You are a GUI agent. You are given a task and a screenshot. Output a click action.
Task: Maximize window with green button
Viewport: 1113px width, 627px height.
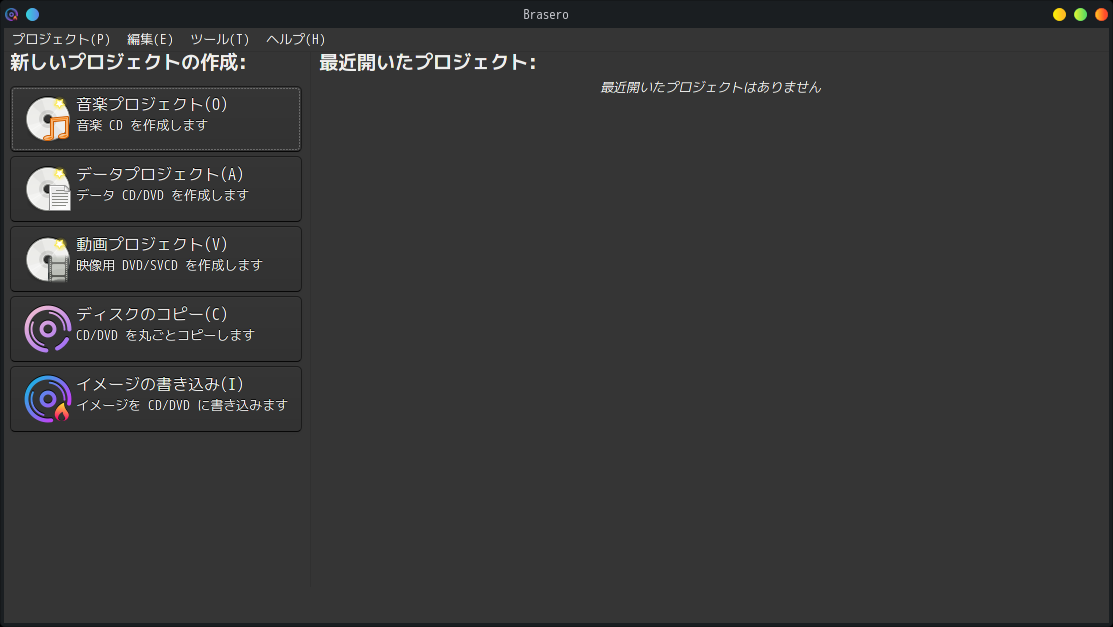(x=1080, y=14)
